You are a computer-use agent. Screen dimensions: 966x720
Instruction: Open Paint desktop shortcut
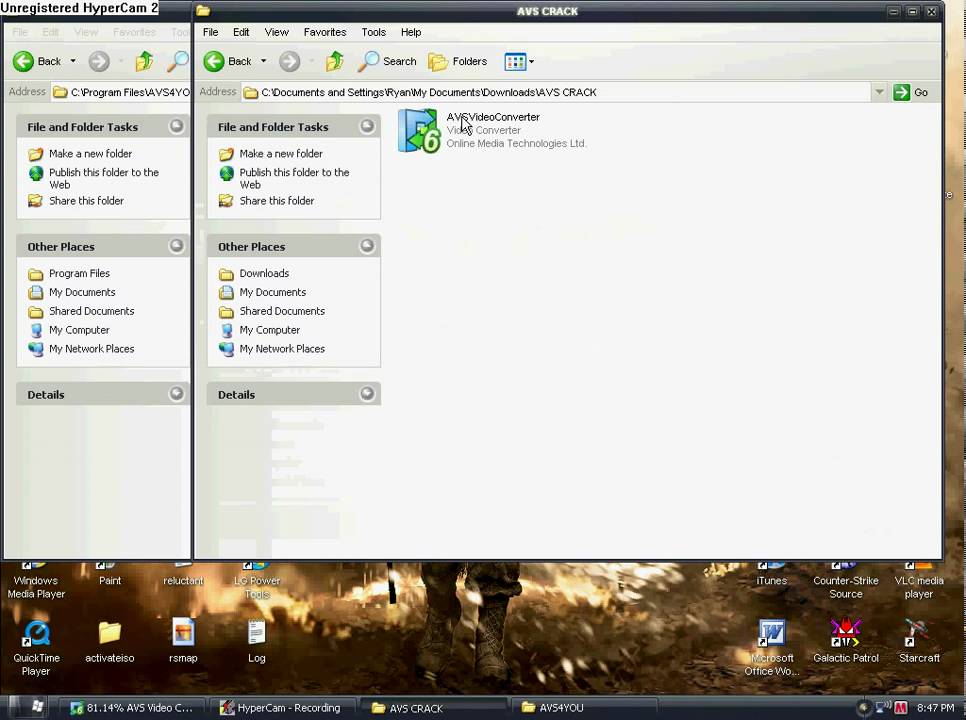110,575
